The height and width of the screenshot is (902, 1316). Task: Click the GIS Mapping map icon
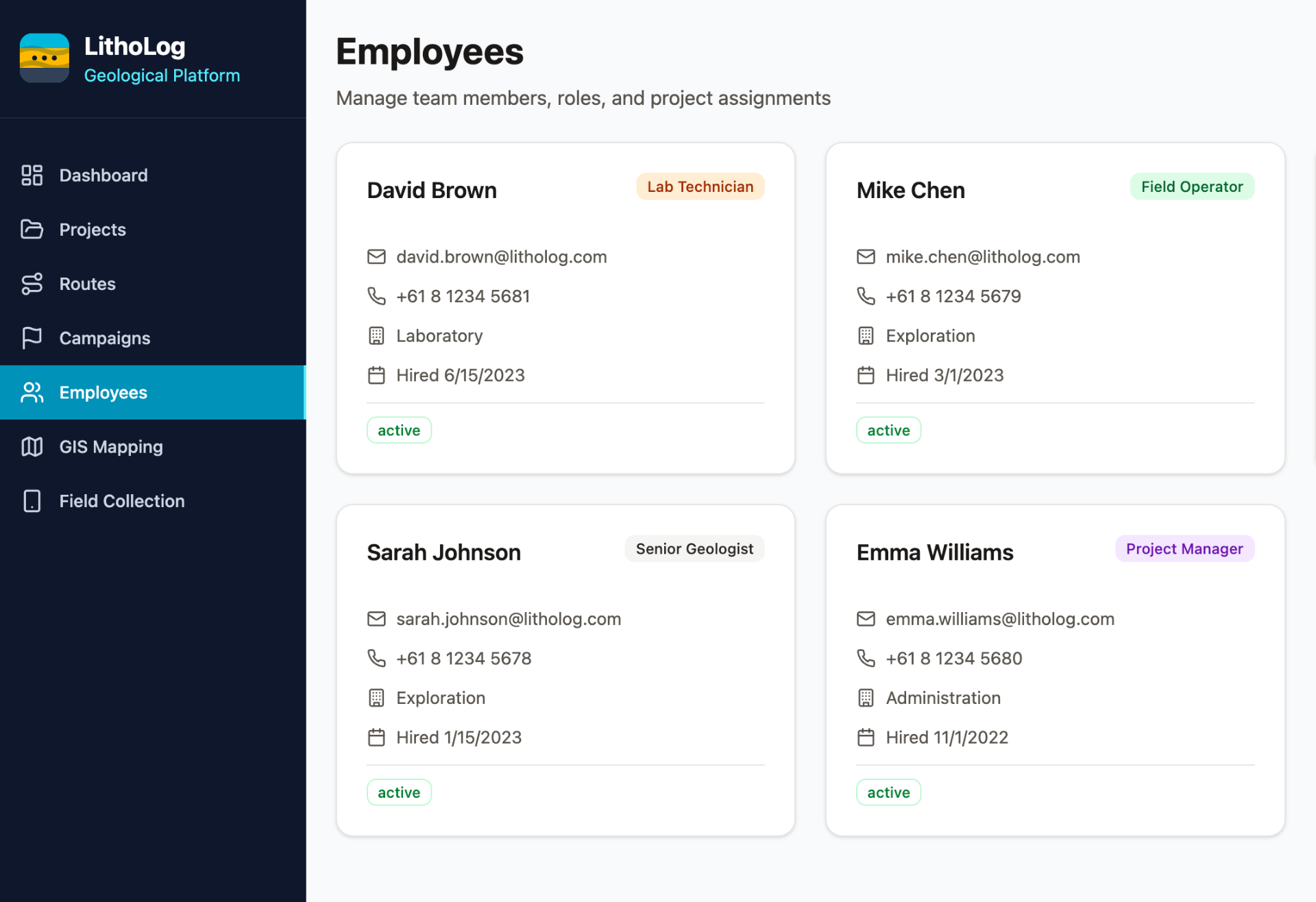32,447
